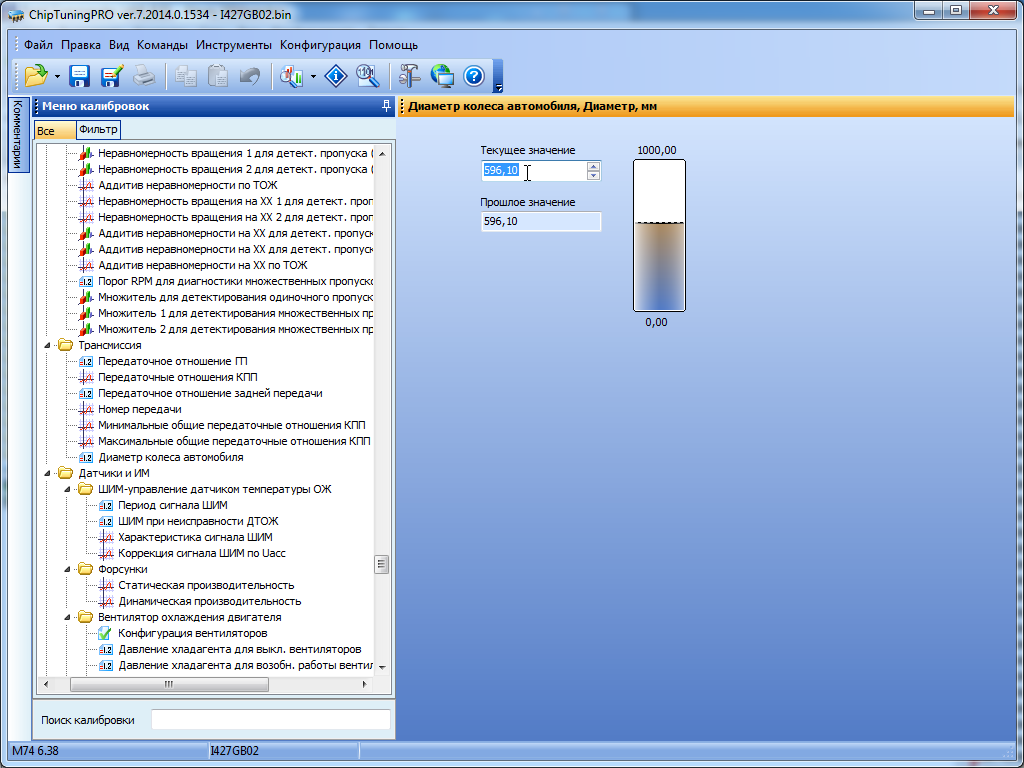Image resolution: width=1024 pixels, height=768 pixels.
Task: Click the blue diamond info icon
Action: [x=337, y=76]
